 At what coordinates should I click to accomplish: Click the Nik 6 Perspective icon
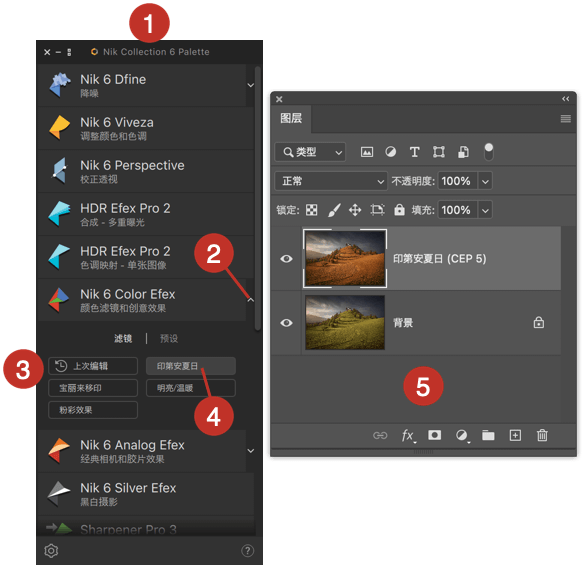click(59, 170)
